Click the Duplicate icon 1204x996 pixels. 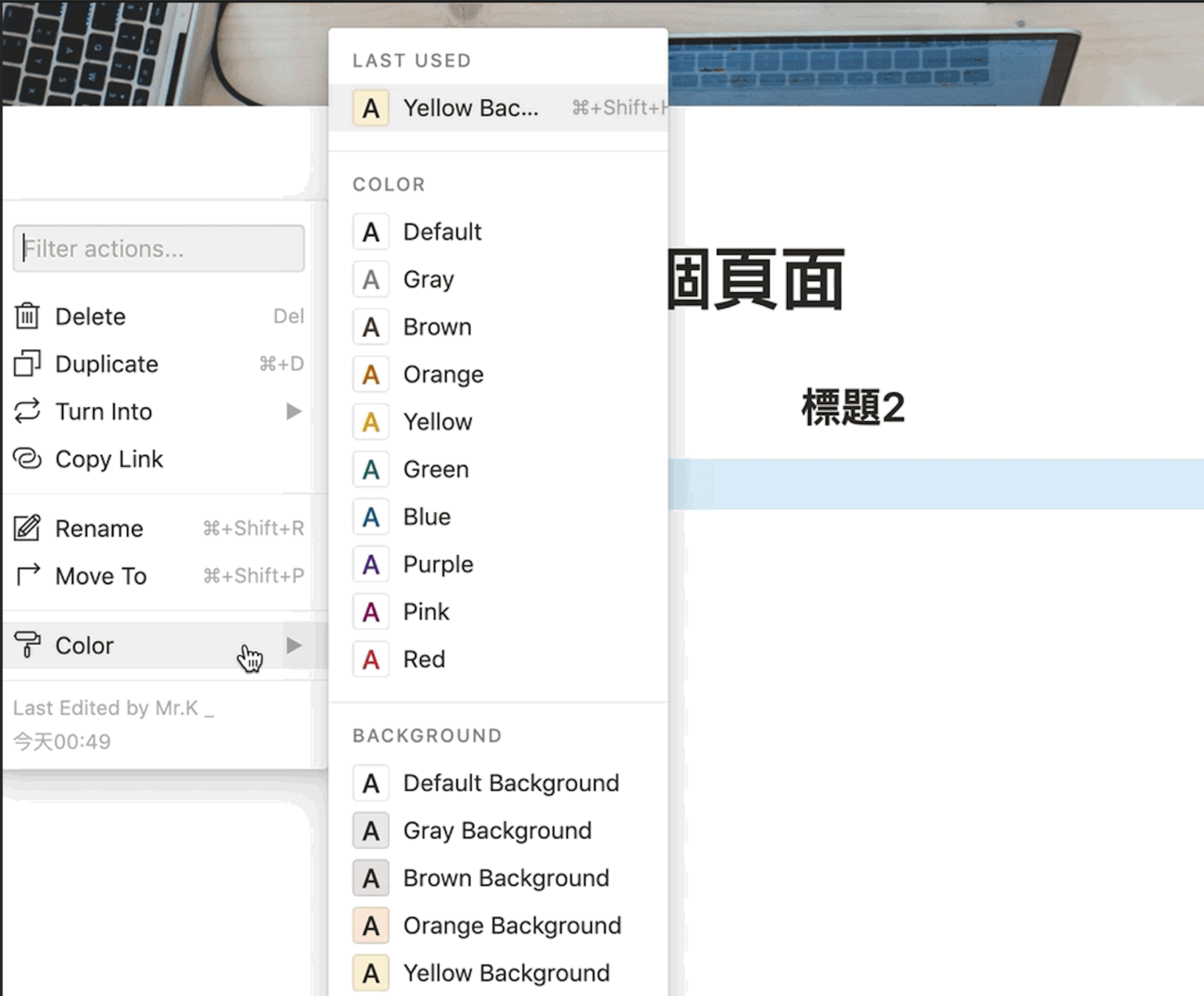coord(27,363)
